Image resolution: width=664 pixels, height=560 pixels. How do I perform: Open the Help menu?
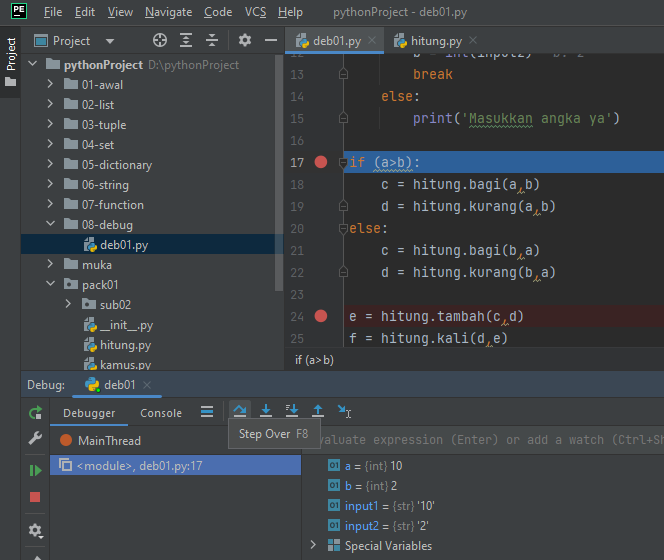[290, 12]
